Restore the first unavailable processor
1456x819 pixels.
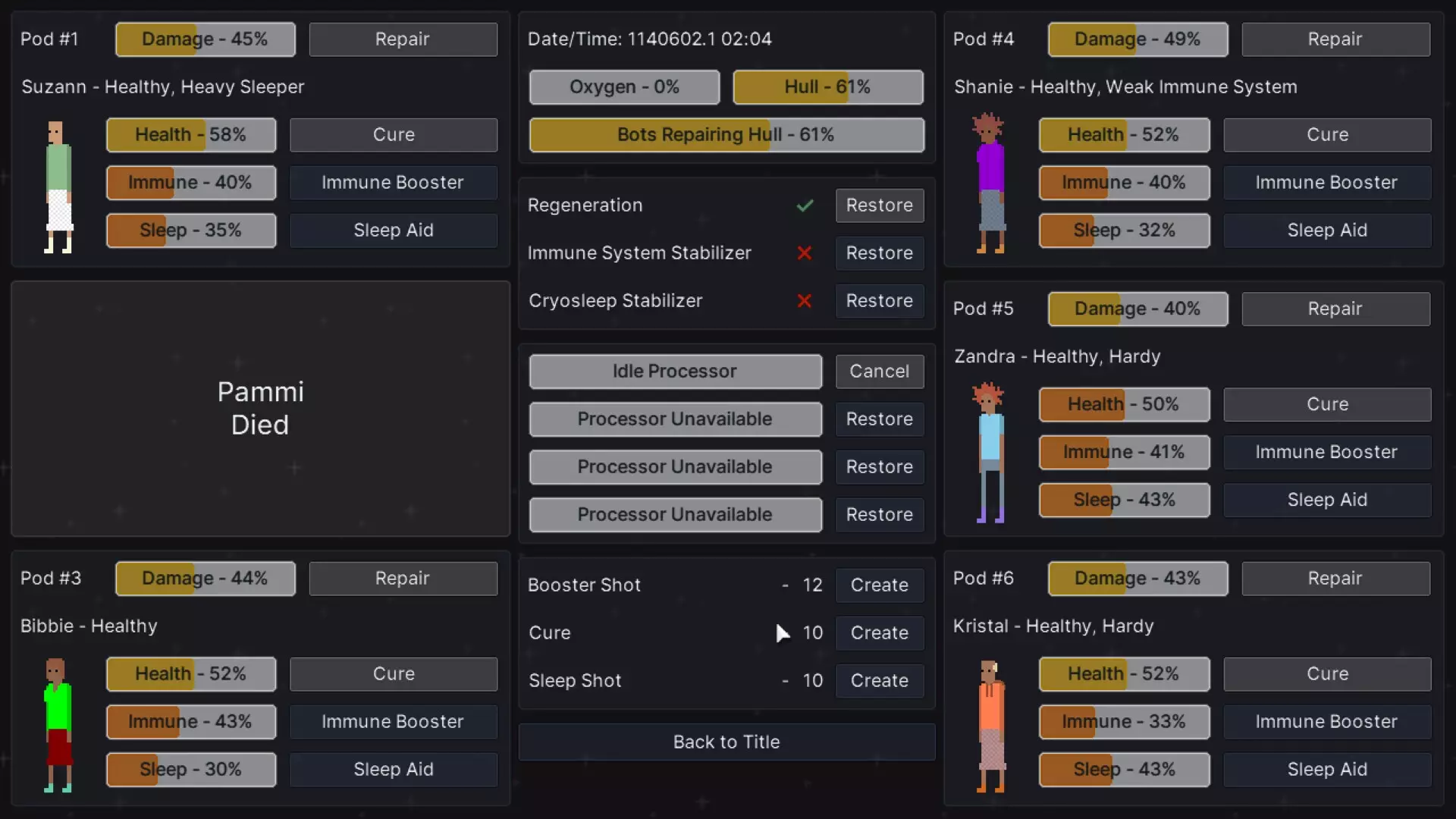click(x=879, y=419)
